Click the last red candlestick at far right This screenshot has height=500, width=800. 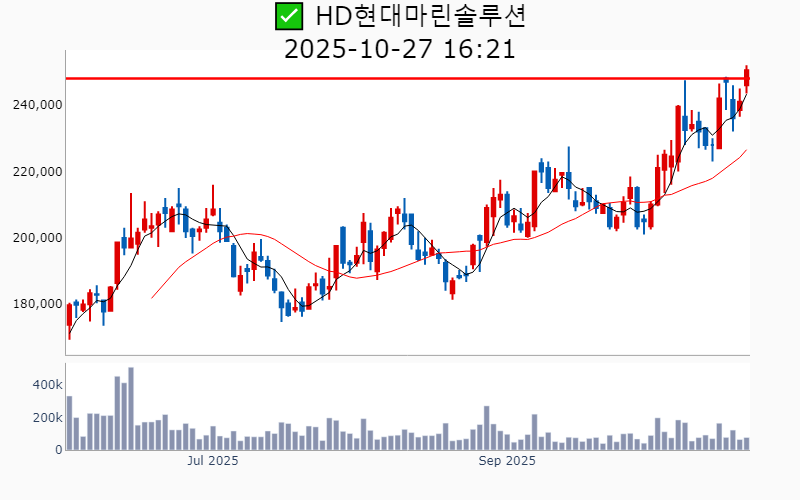pos(746,78)
